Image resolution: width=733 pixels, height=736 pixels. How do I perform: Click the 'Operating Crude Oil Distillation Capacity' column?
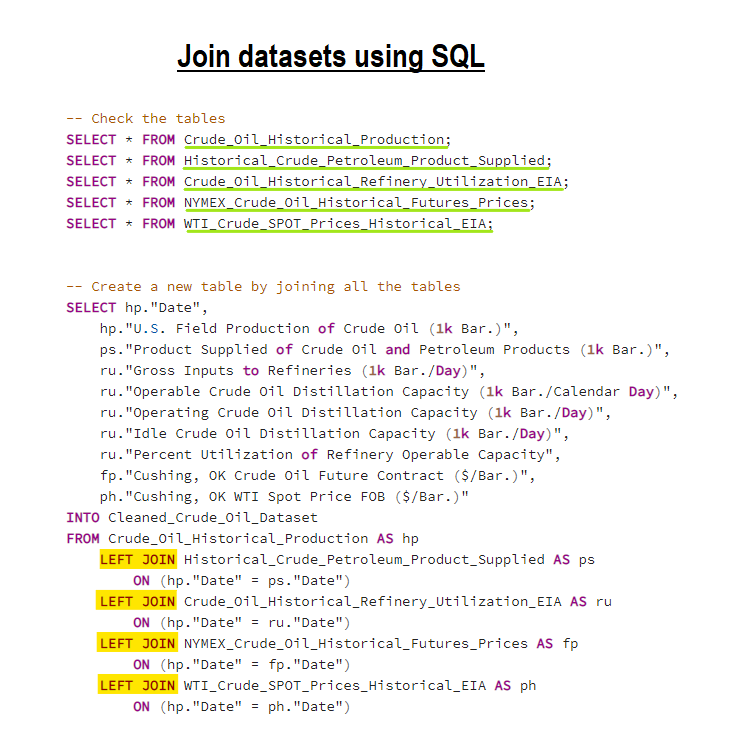tap(355, 413)
